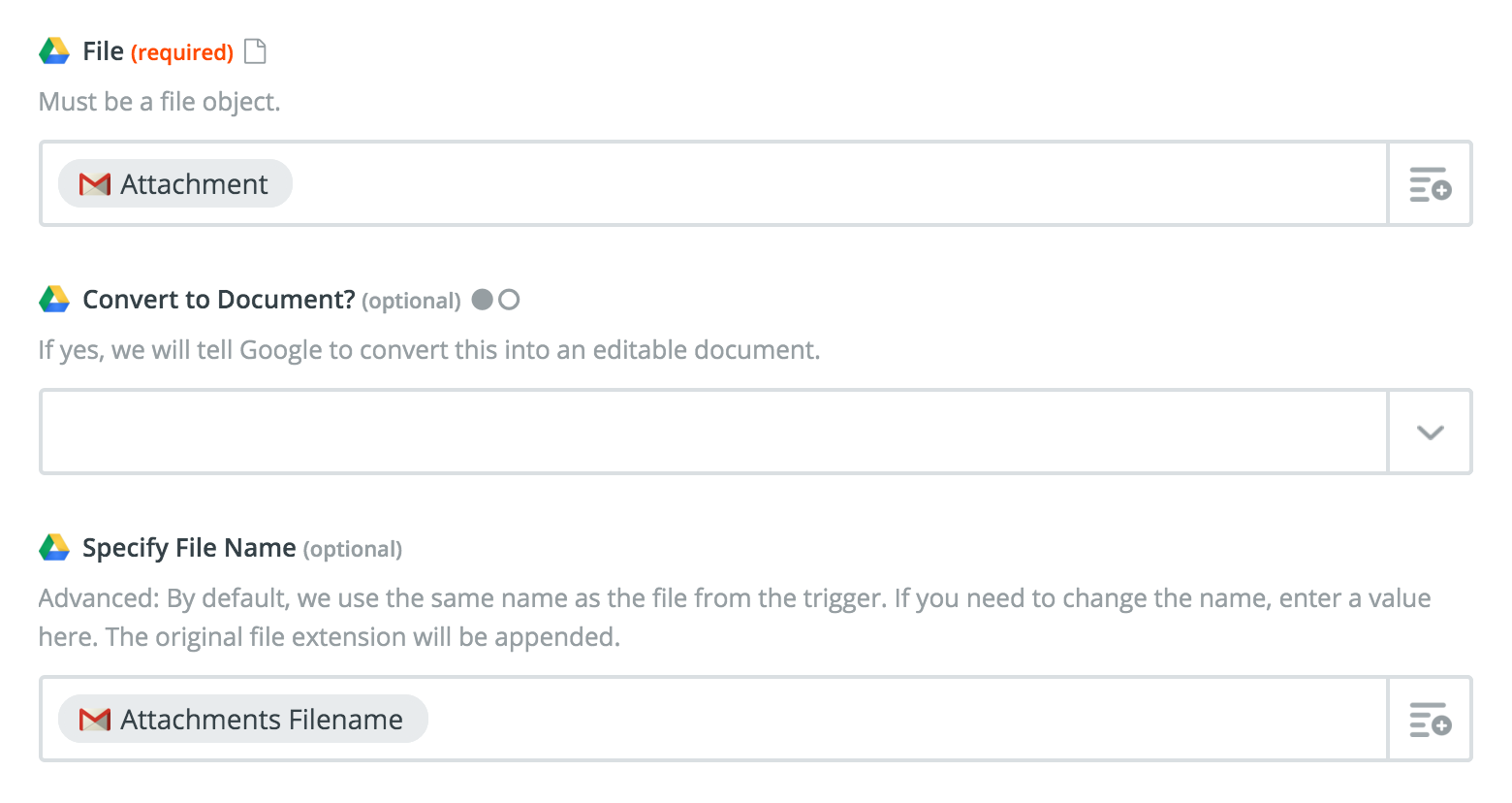Click the 'File' field label
The height and width of the screenshot is (803, 1512).
pos(103,51)
